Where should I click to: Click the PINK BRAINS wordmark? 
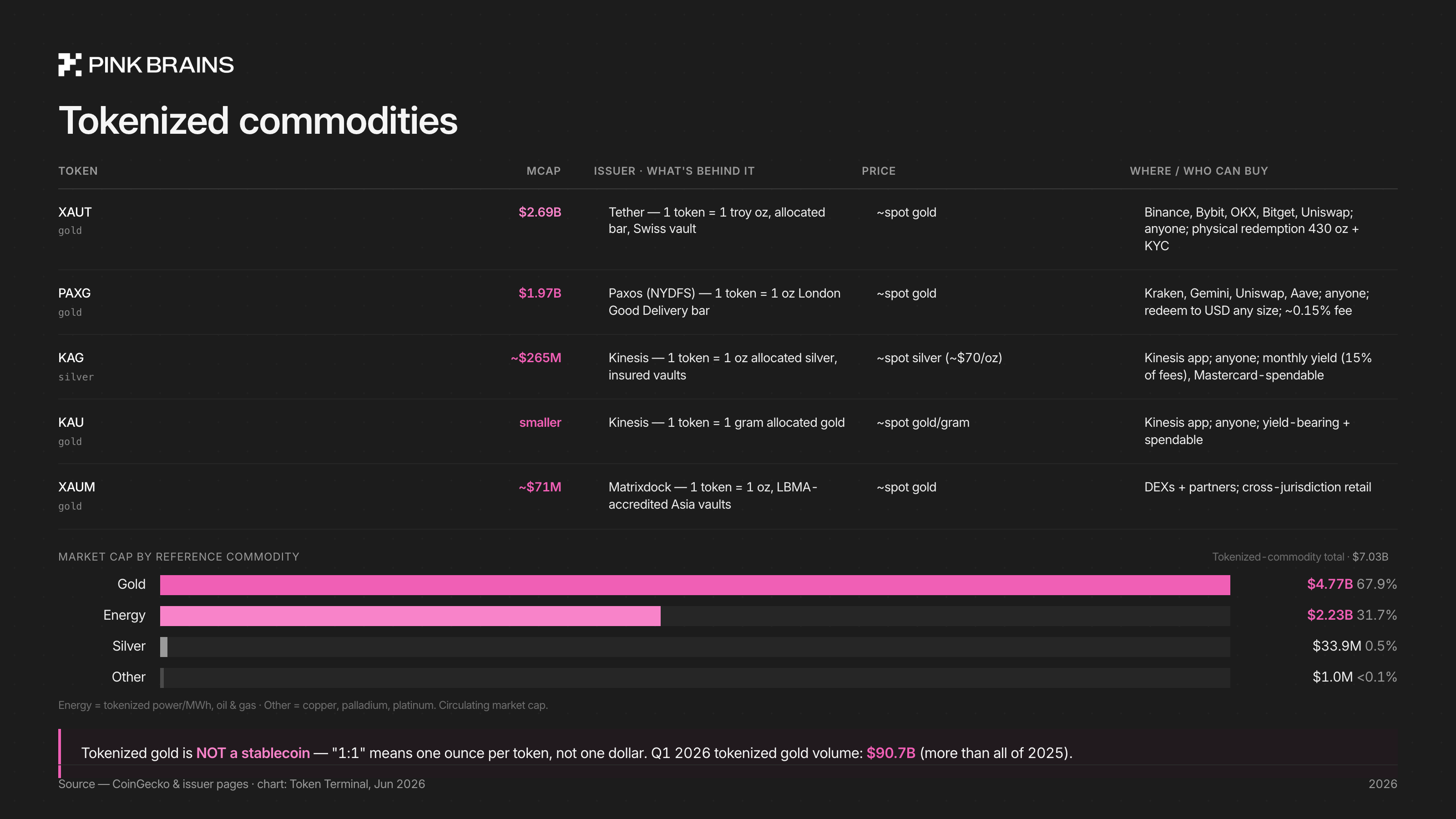(x=161, y=65)
